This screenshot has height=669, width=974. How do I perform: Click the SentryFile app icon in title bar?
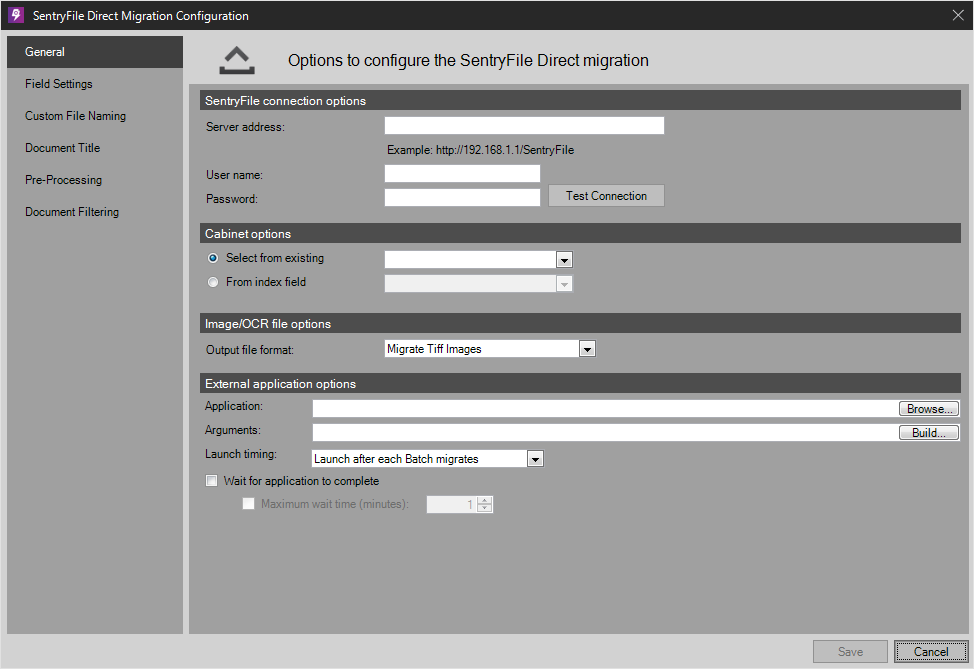16,15
